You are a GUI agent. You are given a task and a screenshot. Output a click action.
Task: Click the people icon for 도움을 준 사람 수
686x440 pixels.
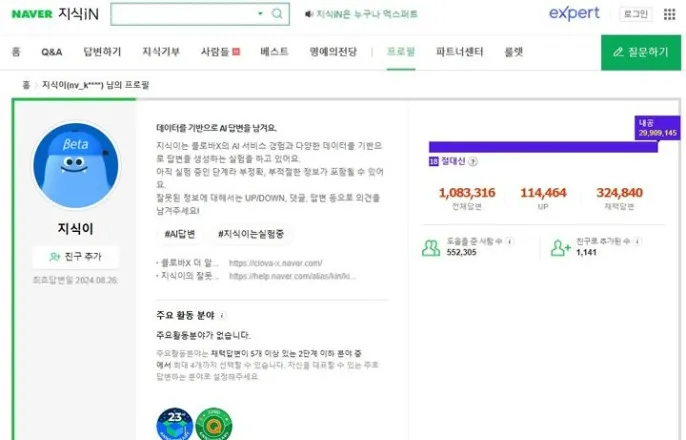click(431, 248)
